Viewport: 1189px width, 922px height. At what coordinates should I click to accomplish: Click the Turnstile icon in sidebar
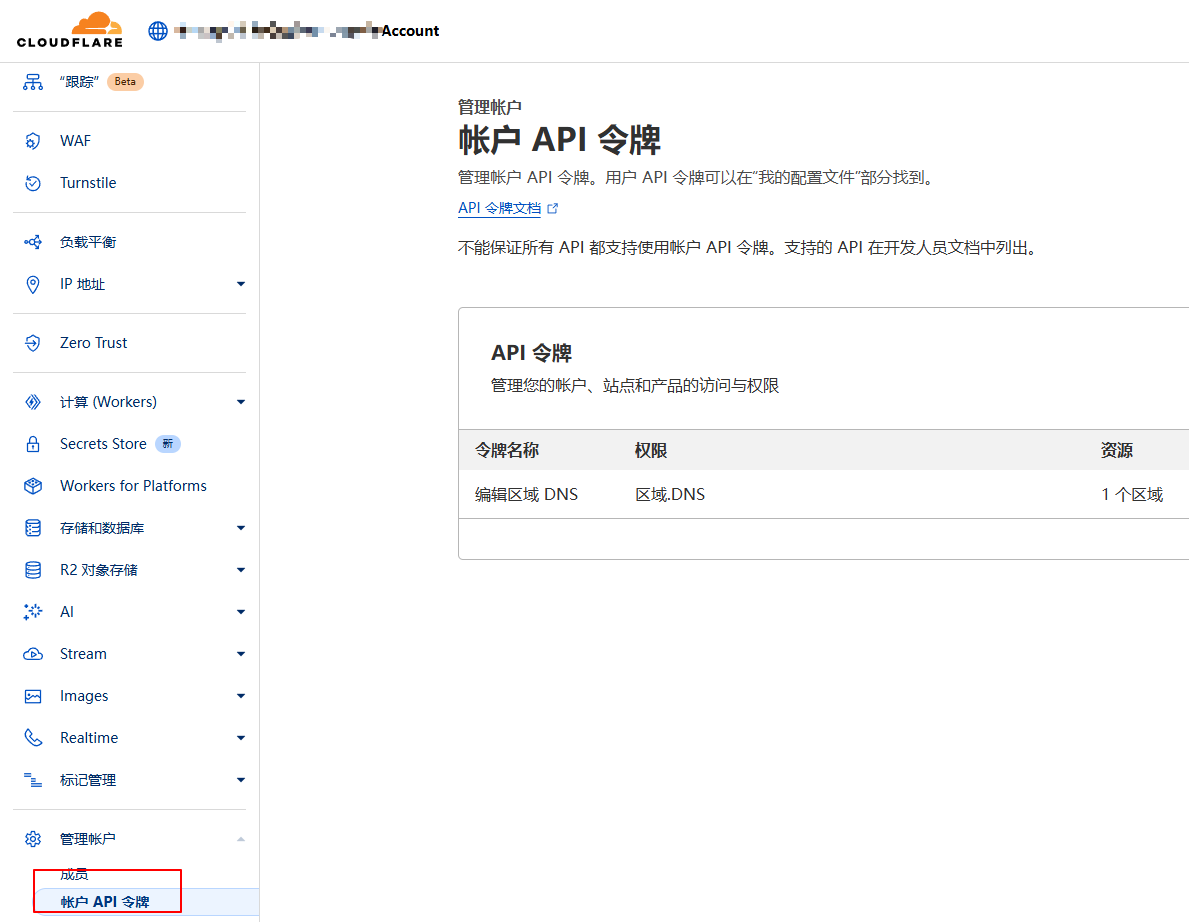point(33,183)
